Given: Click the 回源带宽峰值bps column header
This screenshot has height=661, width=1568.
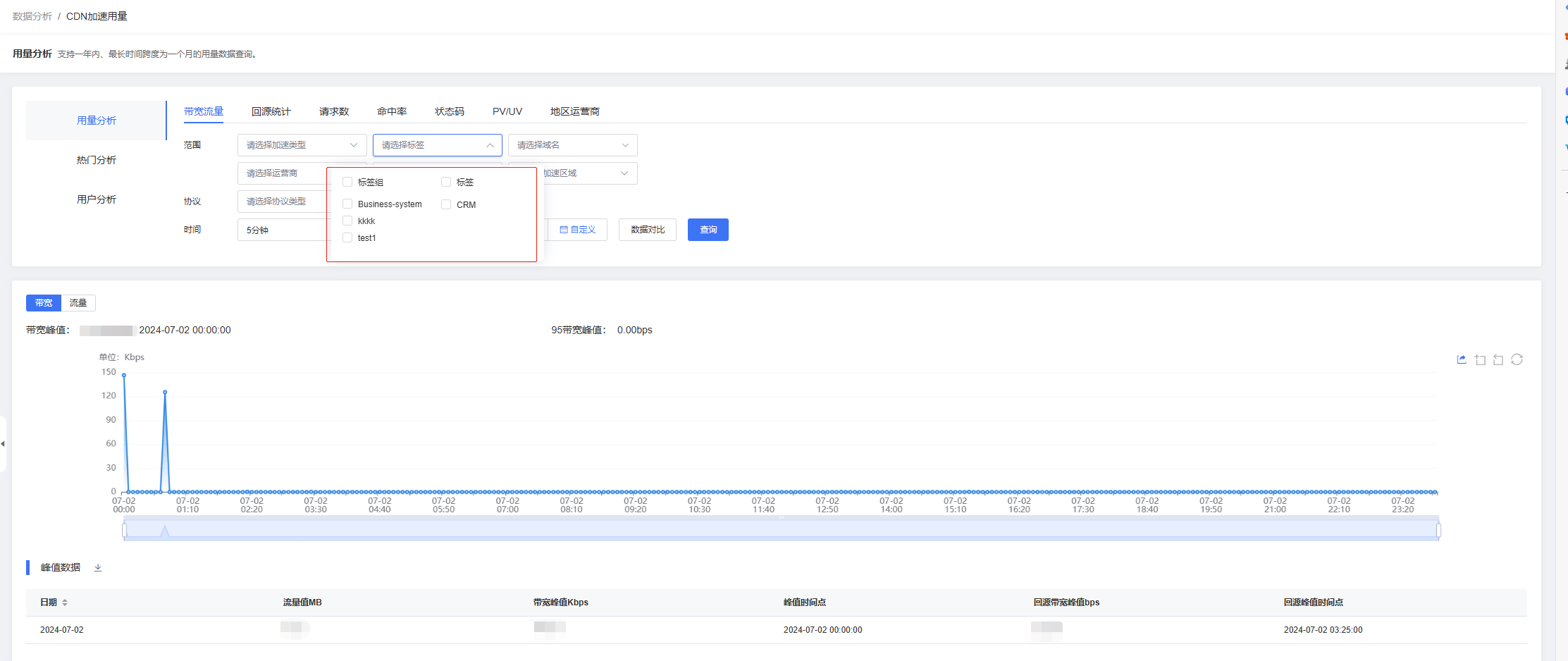Looking at the screenshot, I should coord(1067,603).
